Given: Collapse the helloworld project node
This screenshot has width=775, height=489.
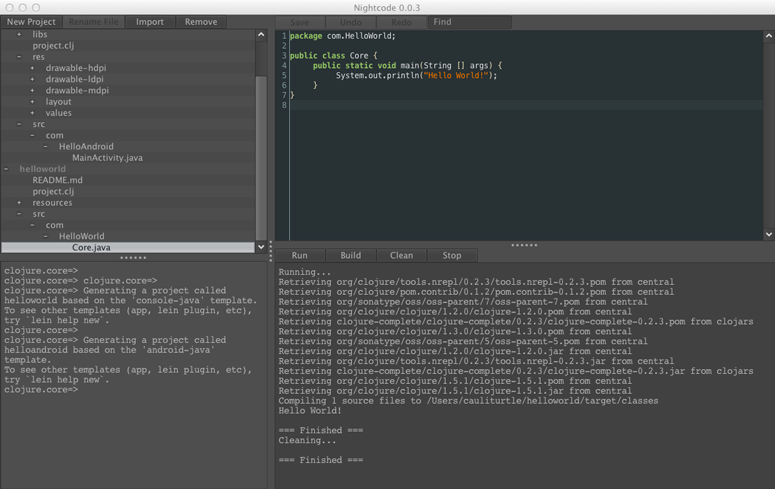Looking at the screenshot, I should tap(6, 169).
